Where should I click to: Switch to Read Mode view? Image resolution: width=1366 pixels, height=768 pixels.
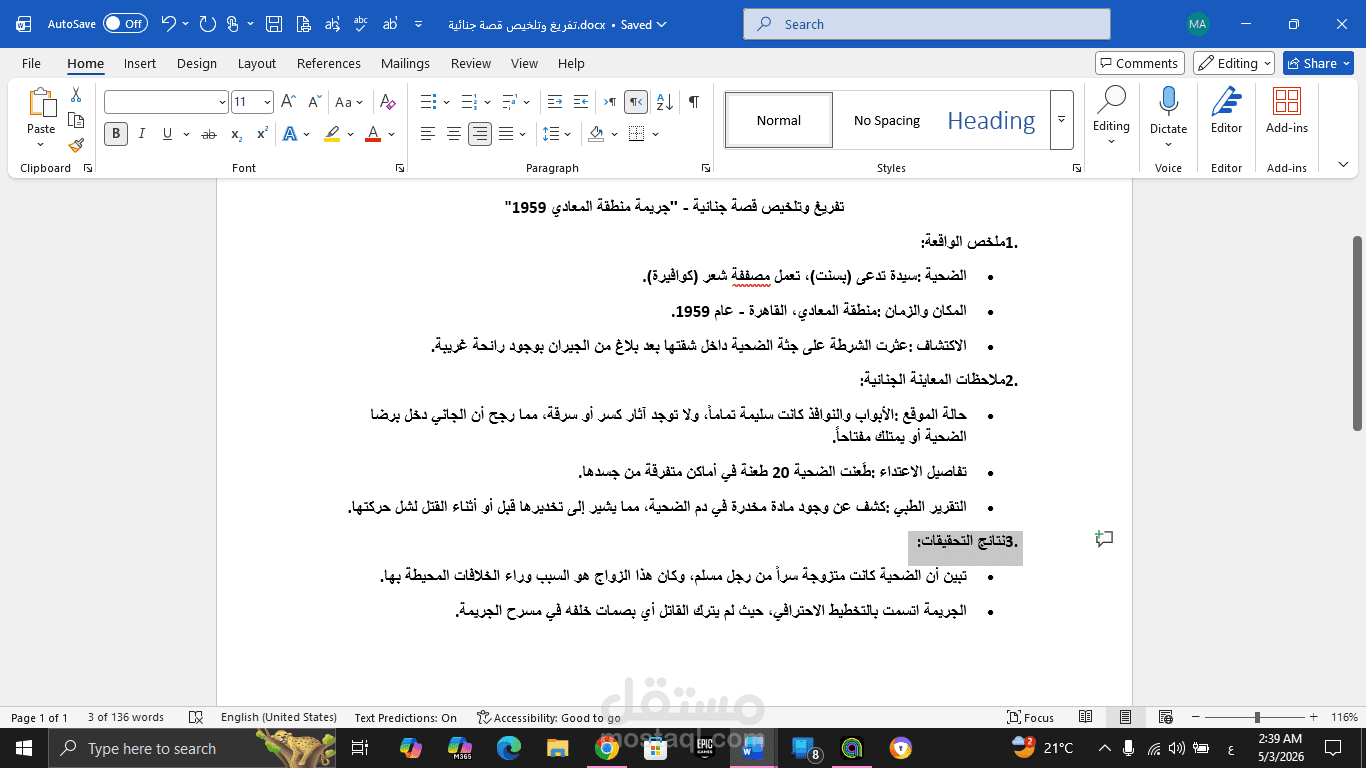pos(1086,717)
